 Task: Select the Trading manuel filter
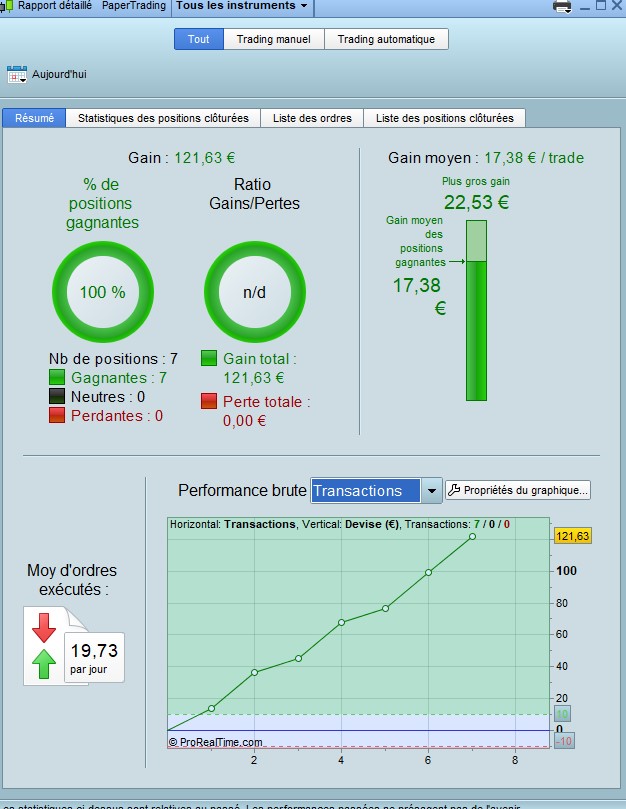(x=274, y=39)
